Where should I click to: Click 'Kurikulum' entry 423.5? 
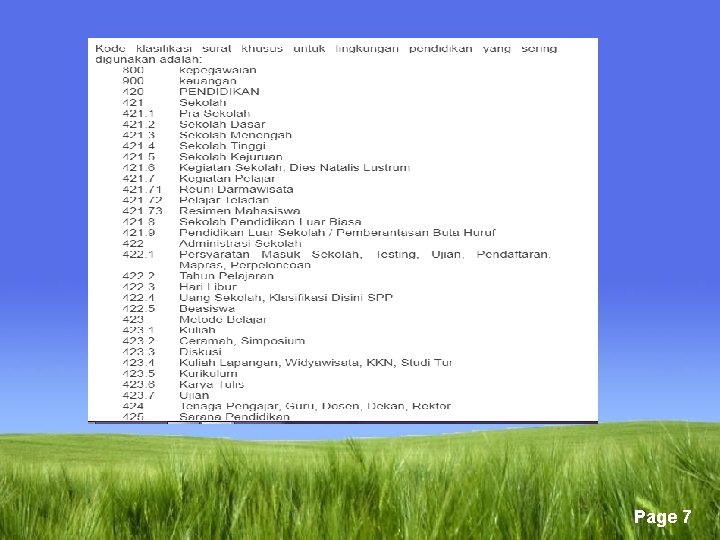pyautogui.click(x=180, y=373)
